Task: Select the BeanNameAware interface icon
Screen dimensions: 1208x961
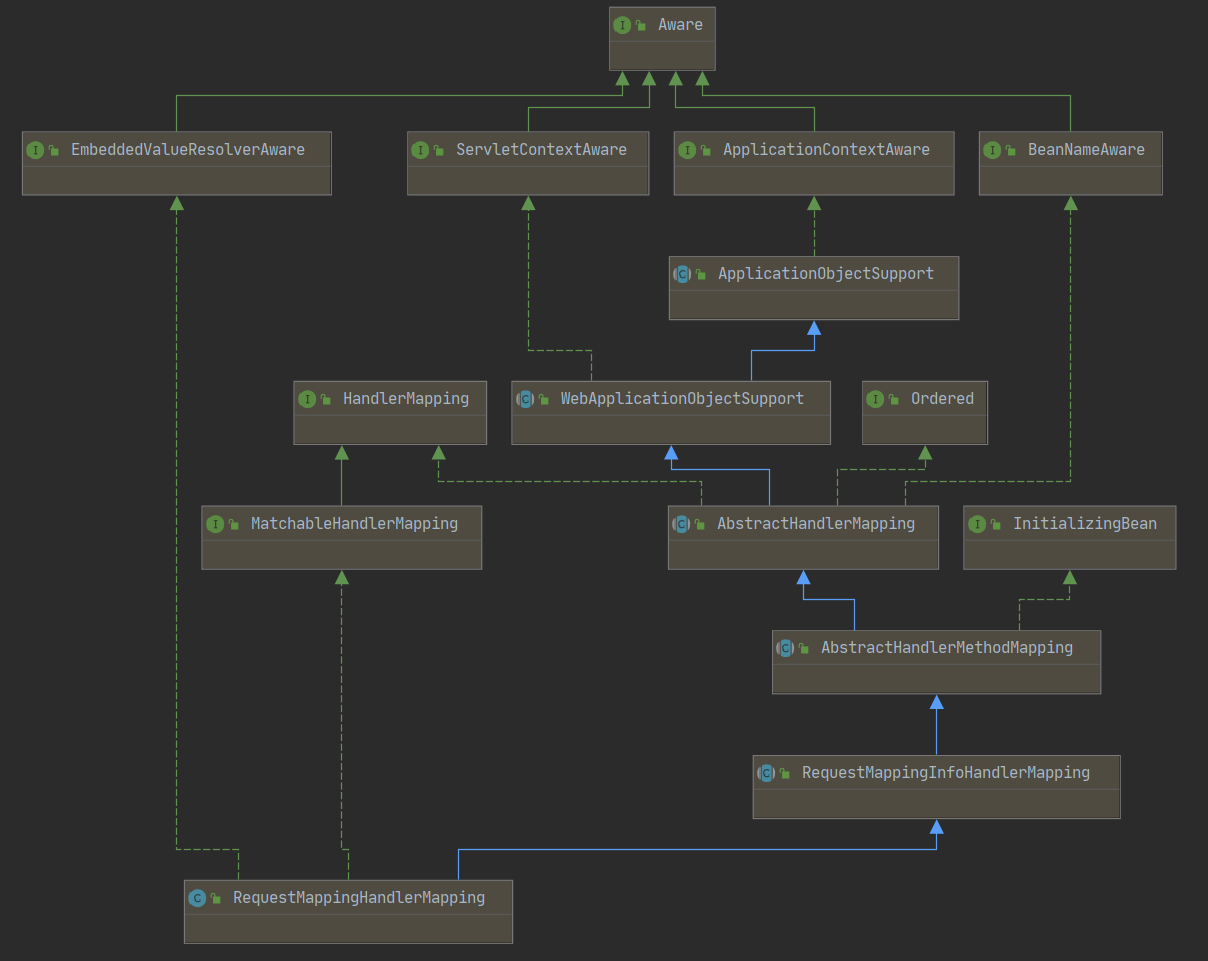Action: pyautogui.click(x=992, y=149)
